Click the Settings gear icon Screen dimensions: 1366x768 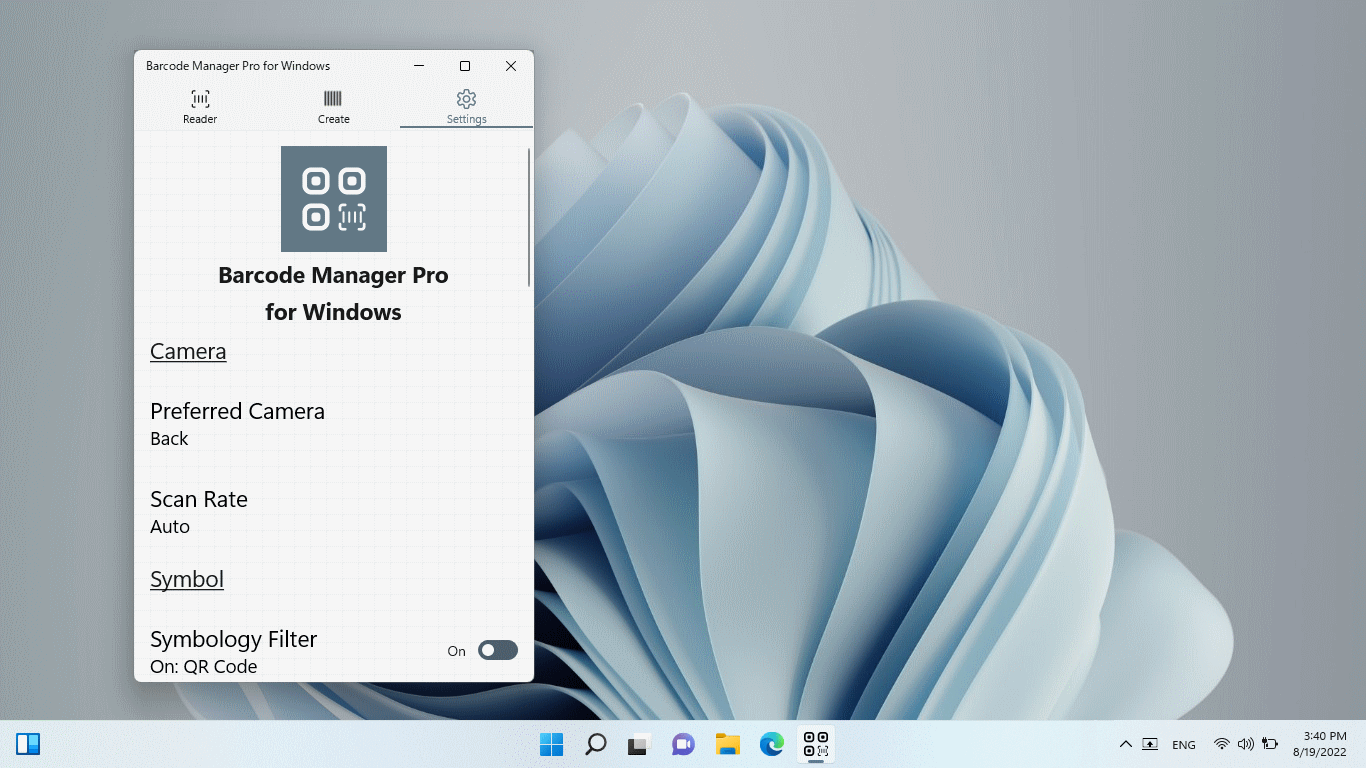coord(466,100)
